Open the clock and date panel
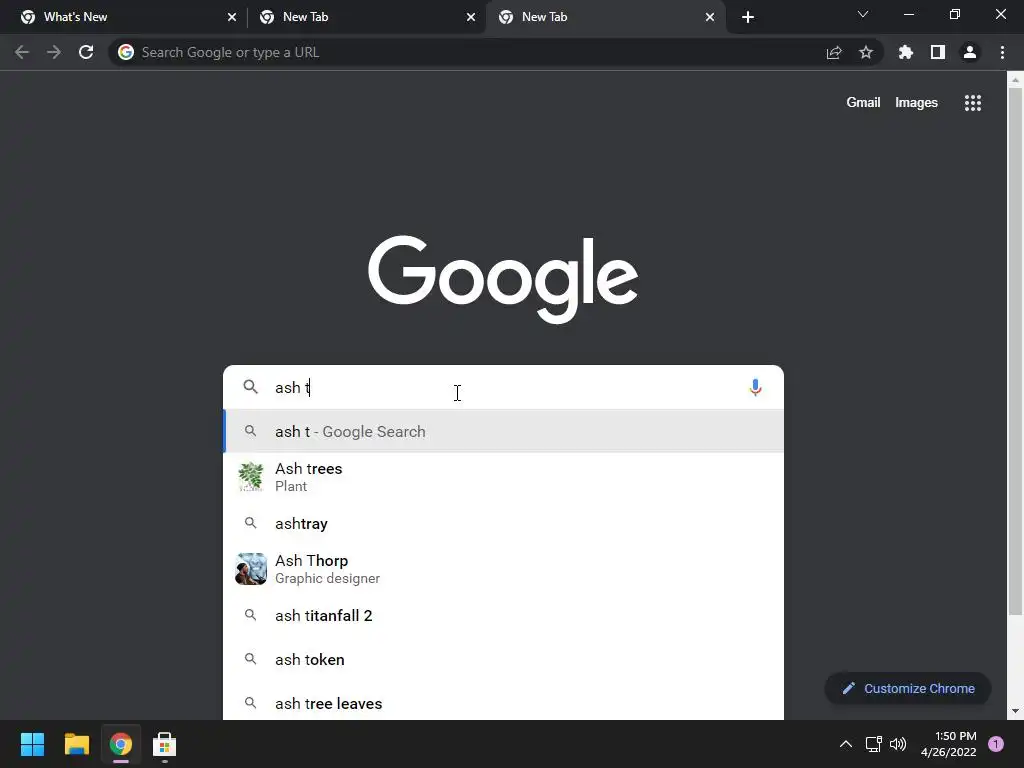Screen dimensions: 1024x768 [x=948, y=744]
